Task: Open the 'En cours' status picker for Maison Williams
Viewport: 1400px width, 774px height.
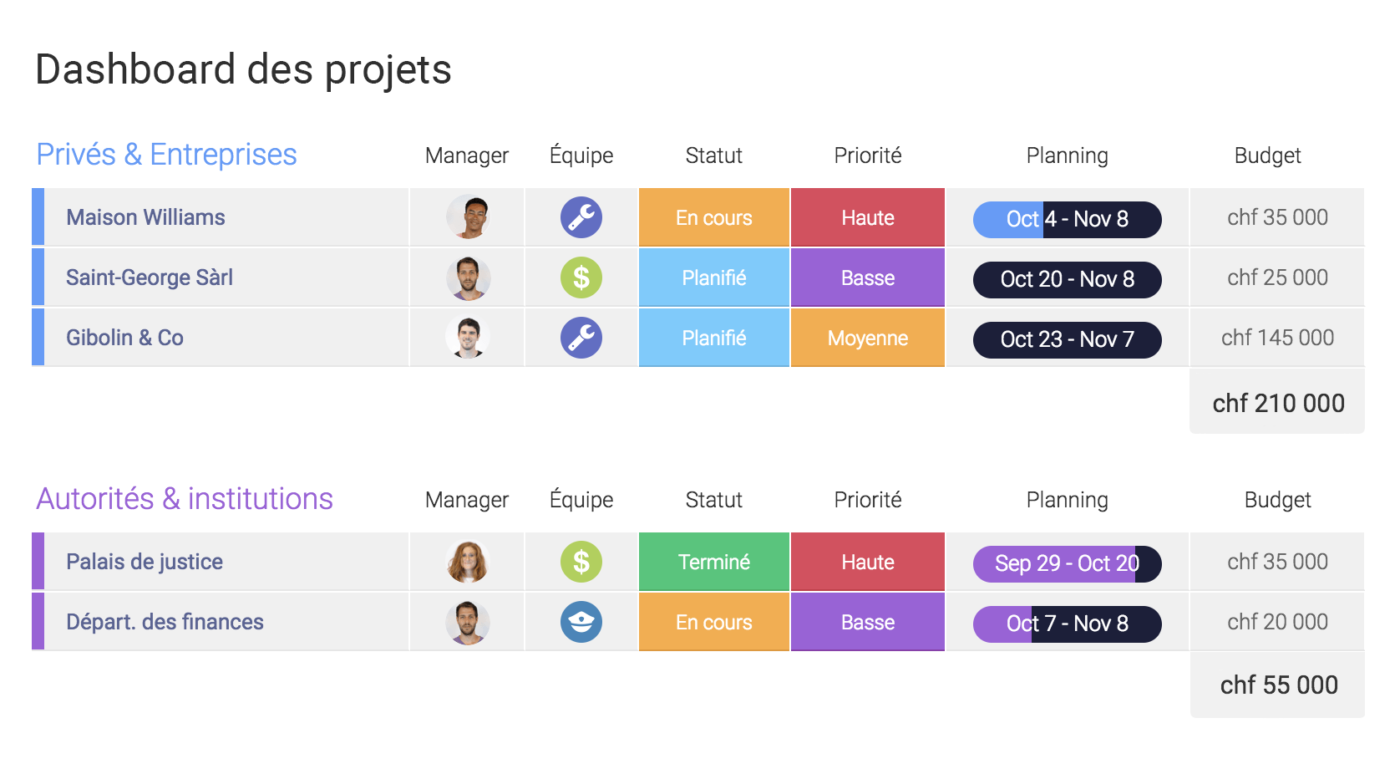Action: pos(714,217)
